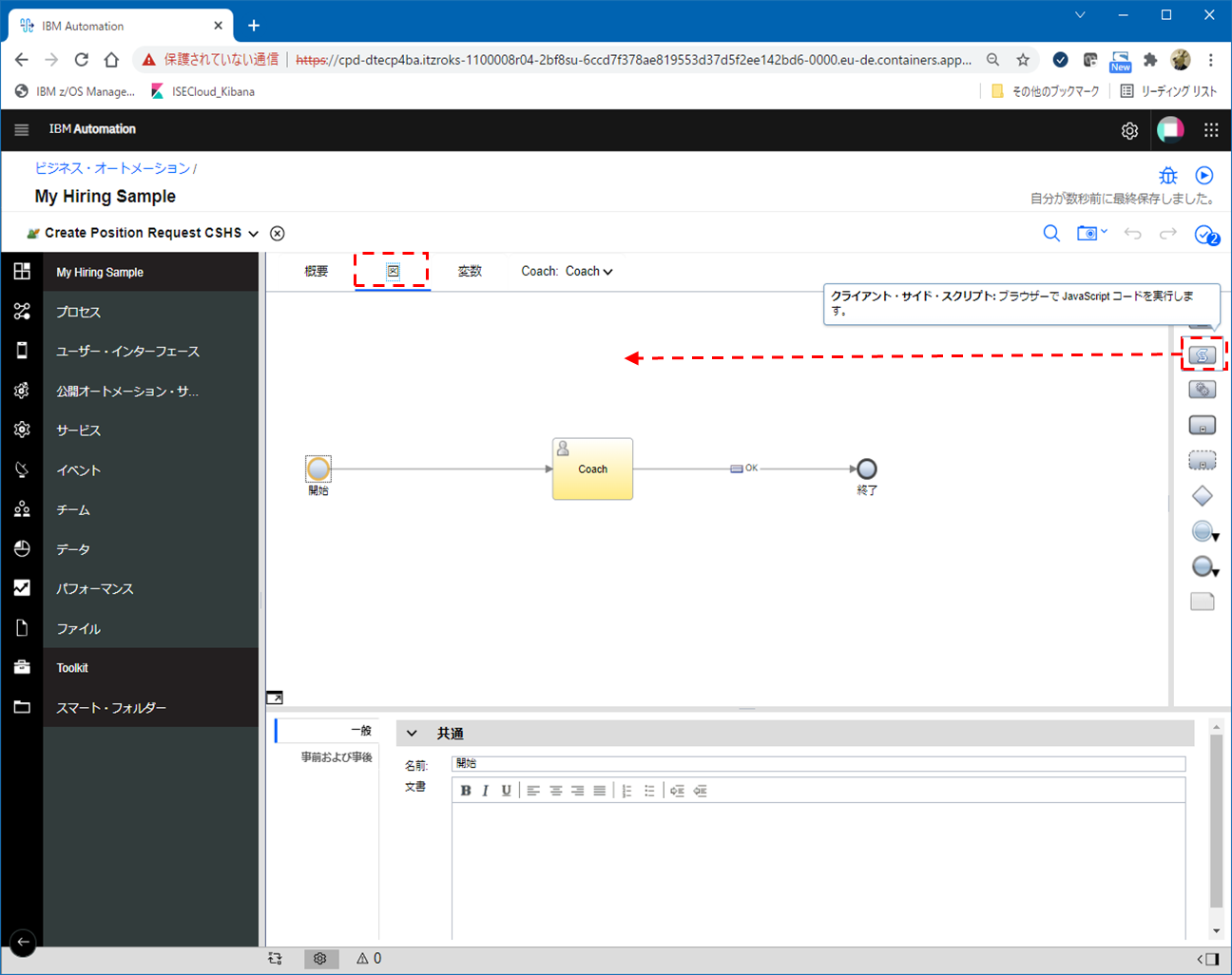Collapse the library sidebar with back arrow
The image size is (1232, 975).
[23, 943]
